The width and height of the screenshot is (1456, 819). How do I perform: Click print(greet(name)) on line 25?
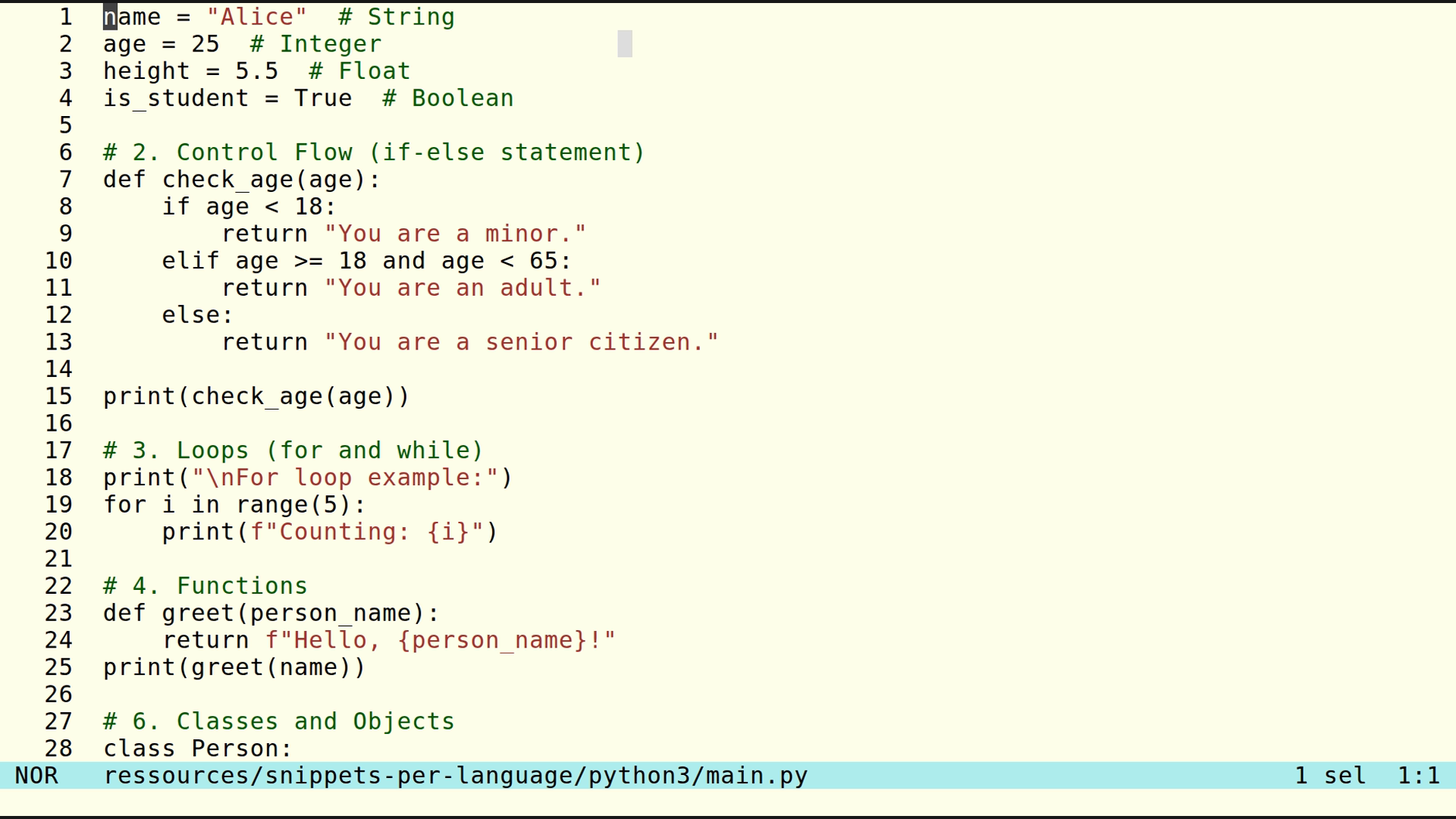click(234, 667)
